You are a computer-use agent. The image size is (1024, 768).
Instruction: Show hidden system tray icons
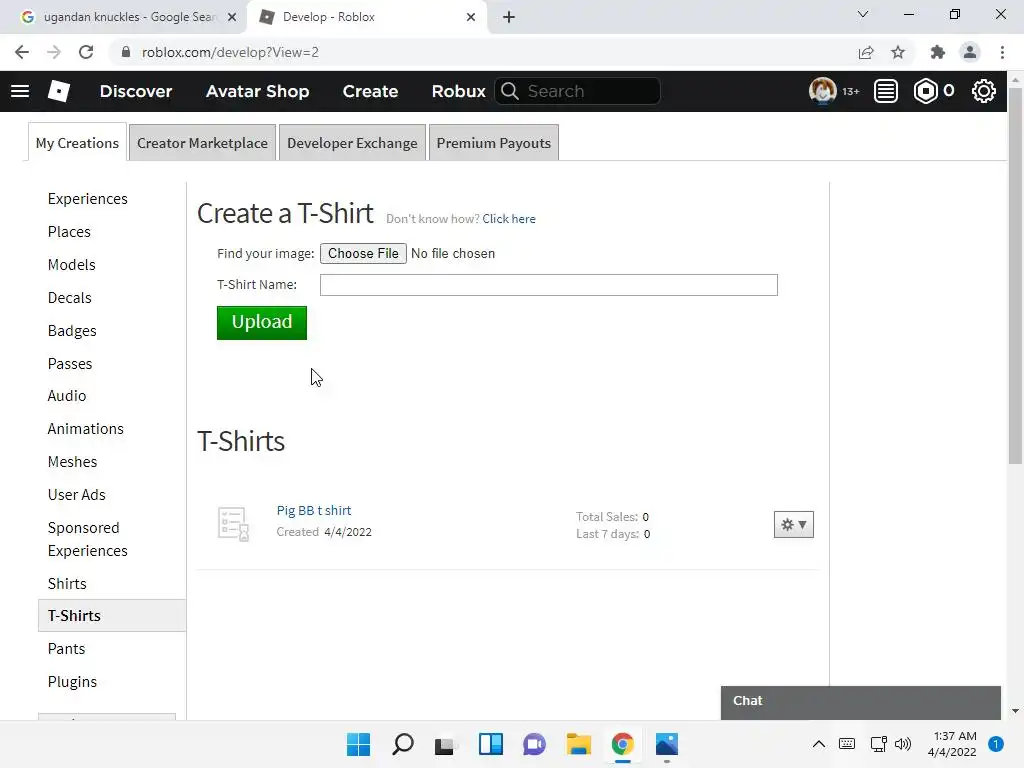pos(818,744)
